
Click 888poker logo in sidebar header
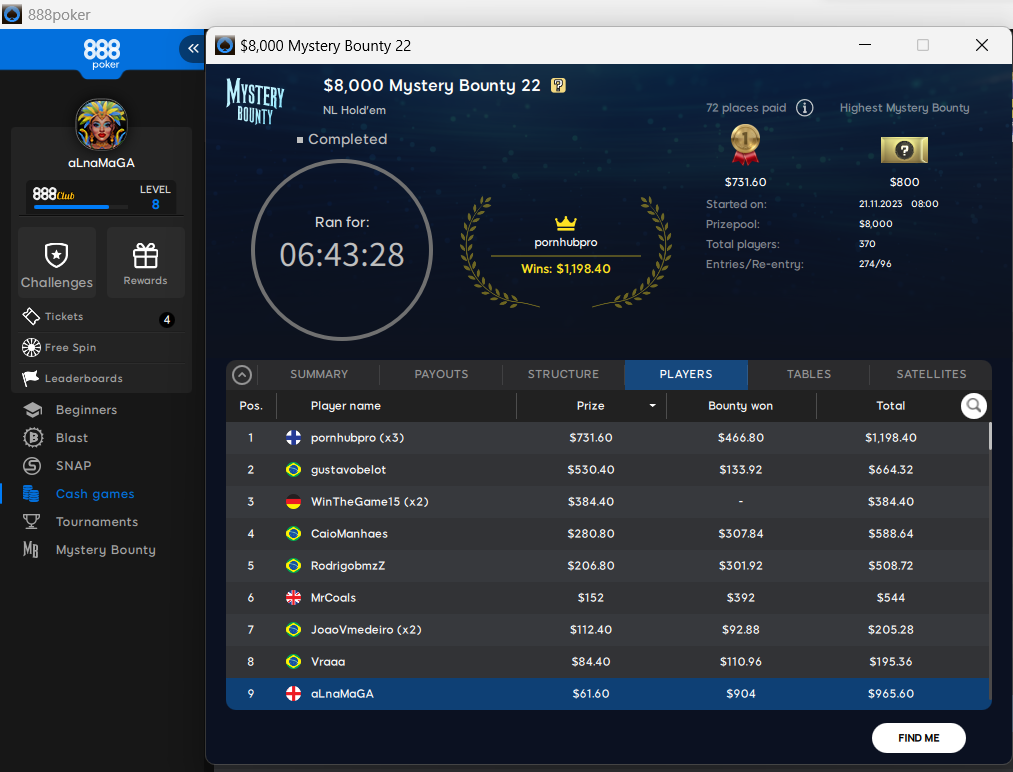click(x=101, y=54)
